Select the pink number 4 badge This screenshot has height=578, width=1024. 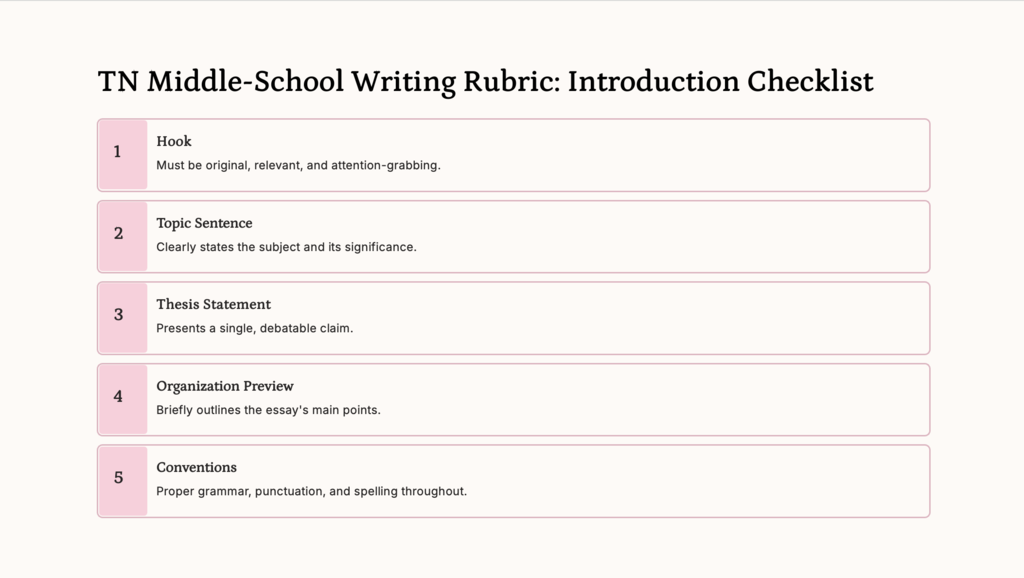(x=123, y=399)
